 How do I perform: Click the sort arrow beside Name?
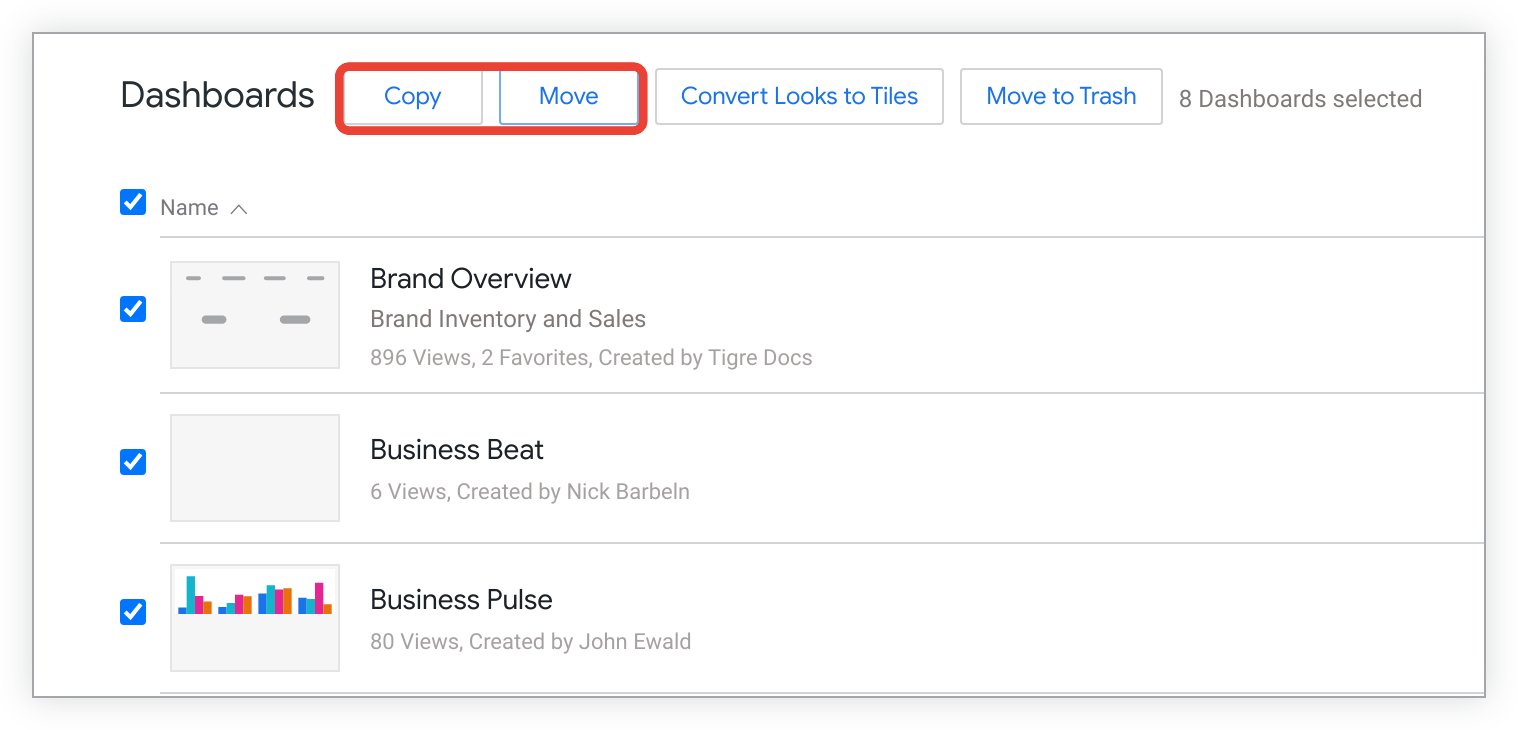click(239, 209)
